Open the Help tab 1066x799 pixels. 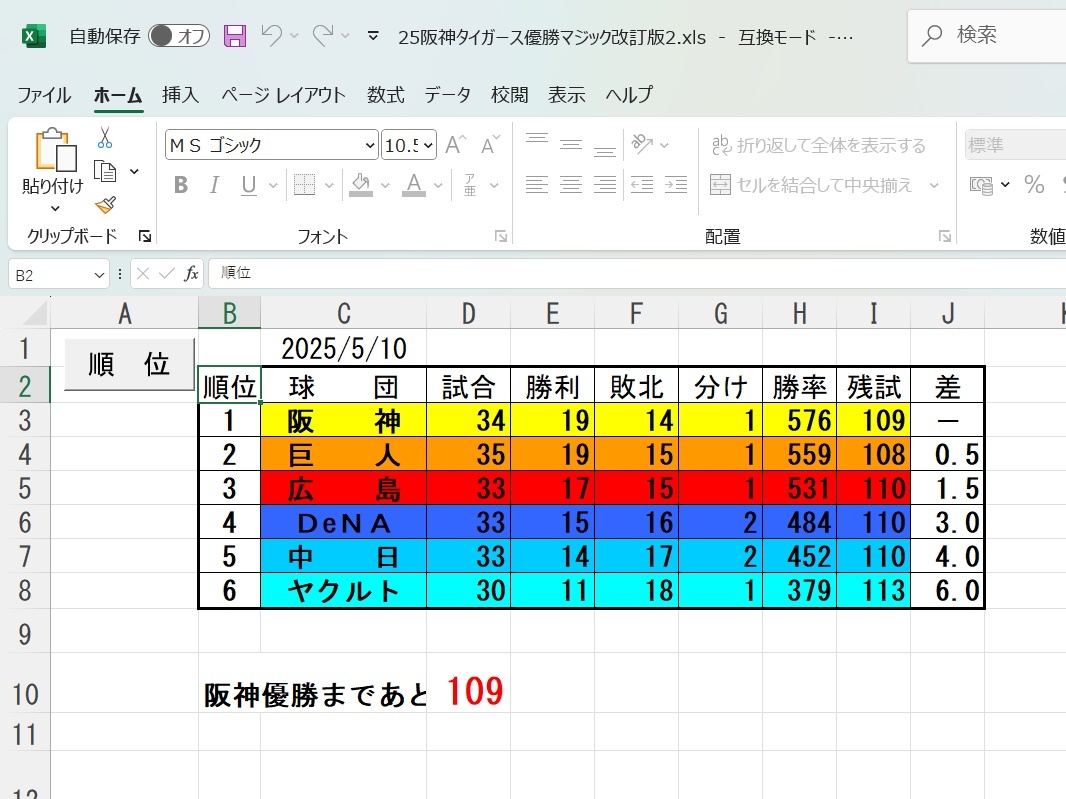pos(629,95)
